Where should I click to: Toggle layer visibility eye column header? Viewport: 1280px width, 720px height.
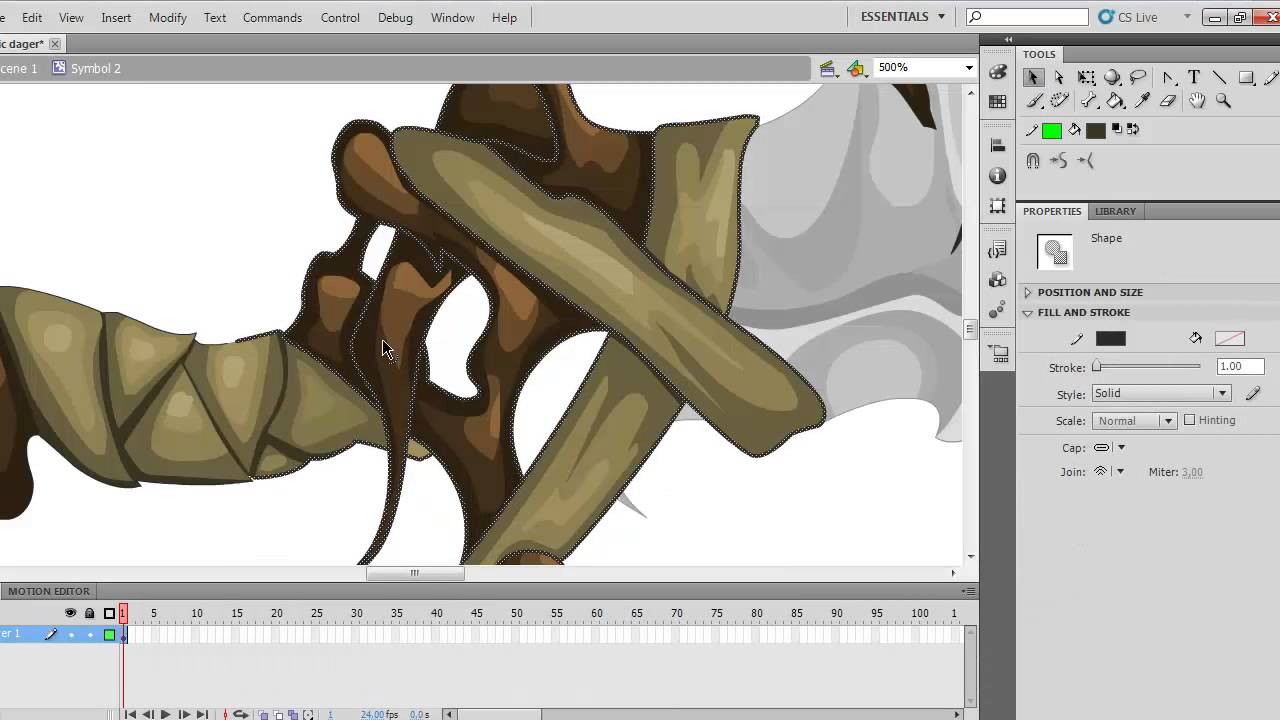click(x=70, y=613)
